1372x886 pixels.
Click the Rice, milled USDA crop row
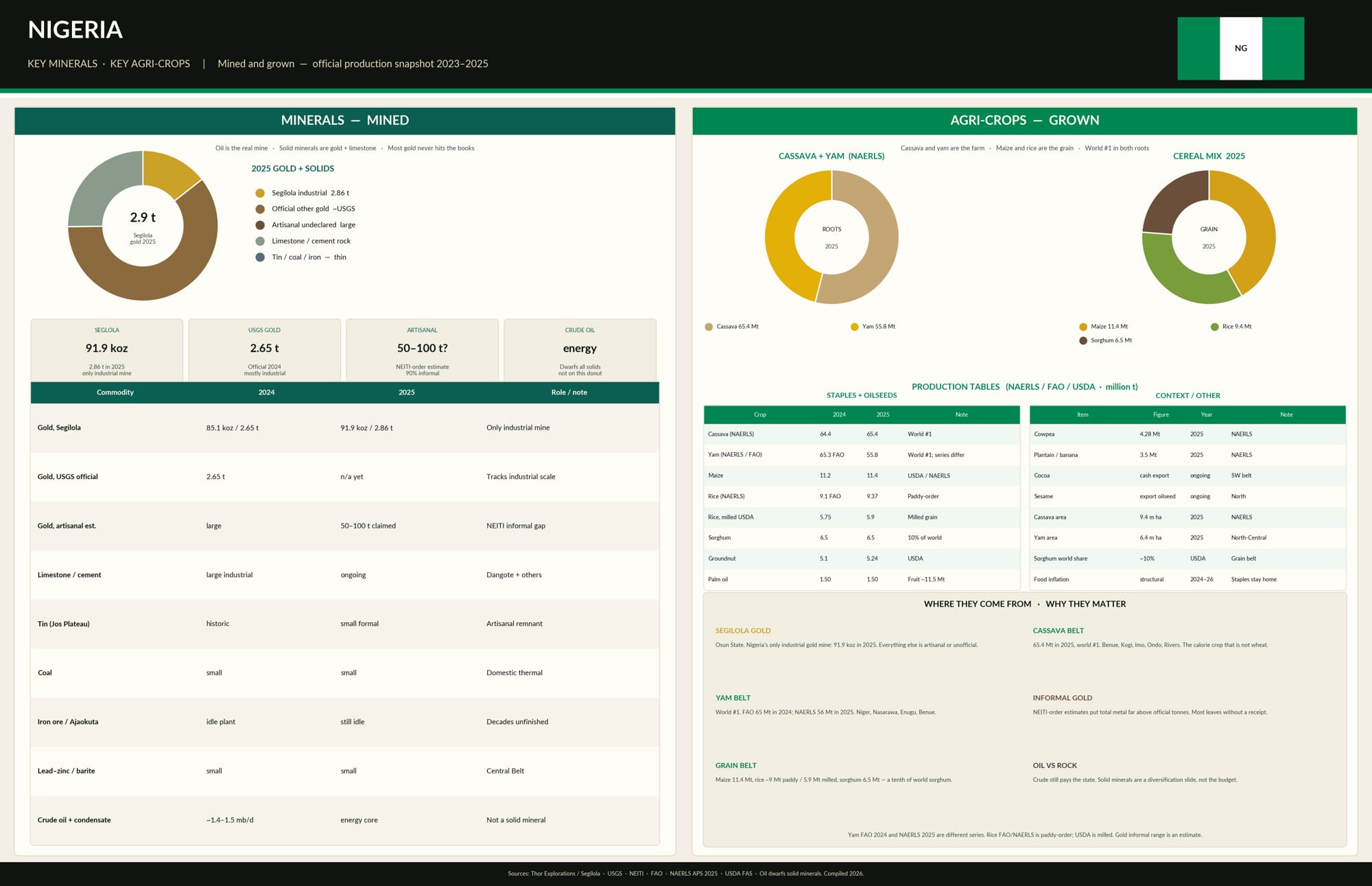click(x=862, y=517)
